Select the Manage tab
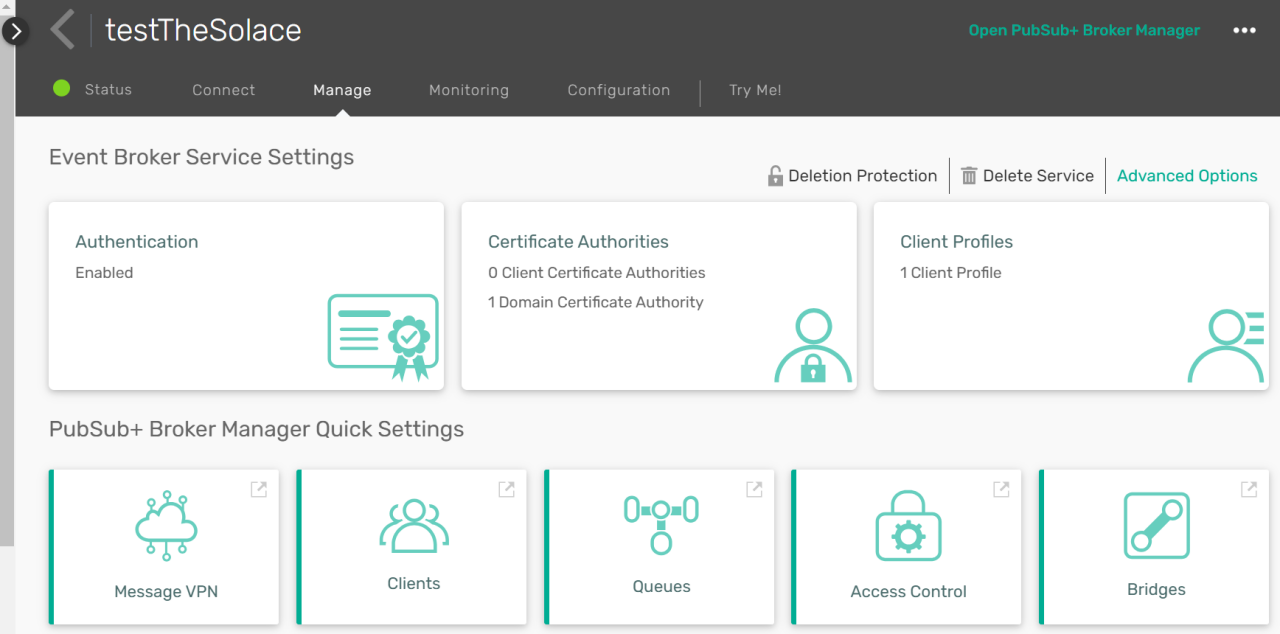This screenshot has width=1280, height=634. 342,90
